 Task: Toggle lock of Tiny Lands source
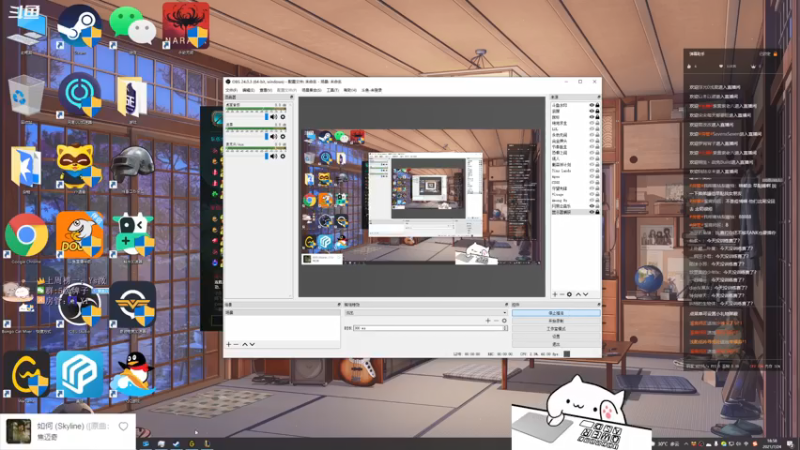(x=597, y=171)
